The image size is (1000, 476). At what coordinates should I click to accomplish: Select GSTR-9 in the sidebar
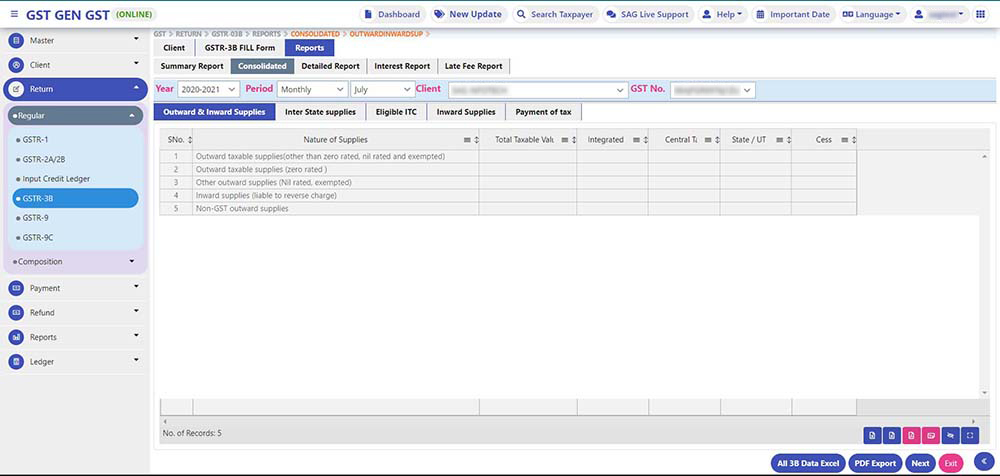point(36,217)
